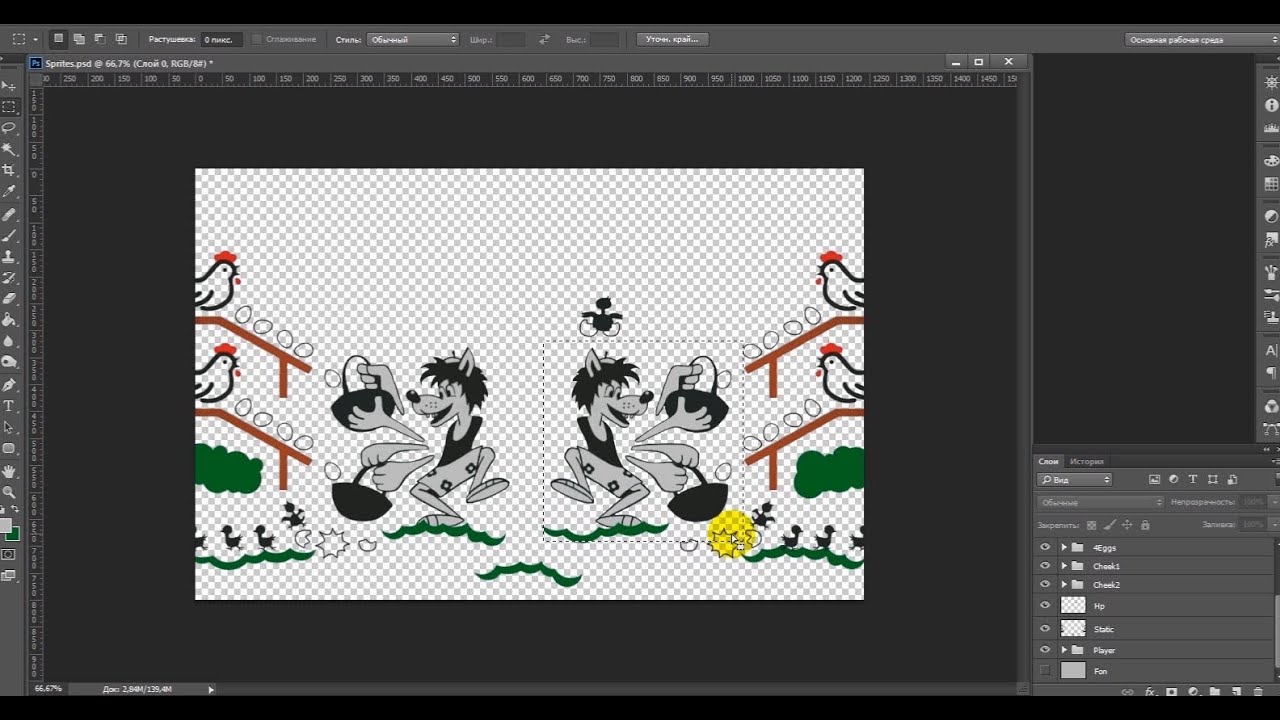Select the Path Selection tool

(x=9, y=427)
